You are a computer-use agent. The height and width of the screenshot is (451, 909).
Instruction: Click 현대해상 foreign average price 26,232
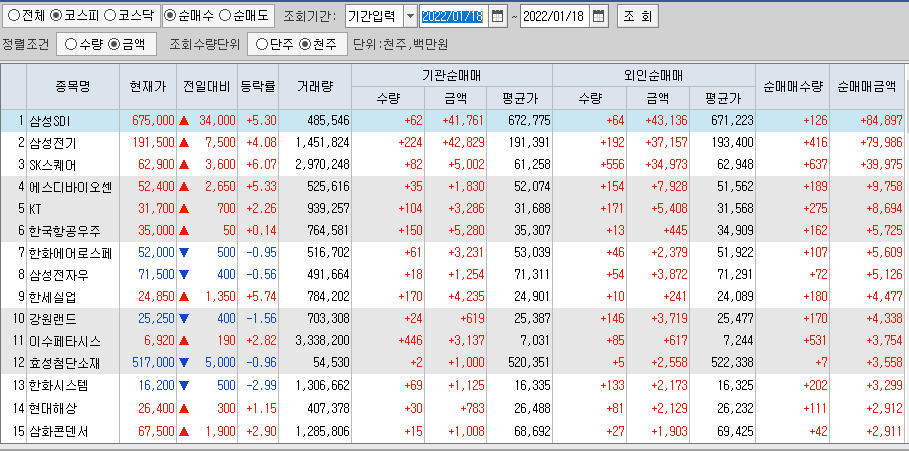coord(735,408)
